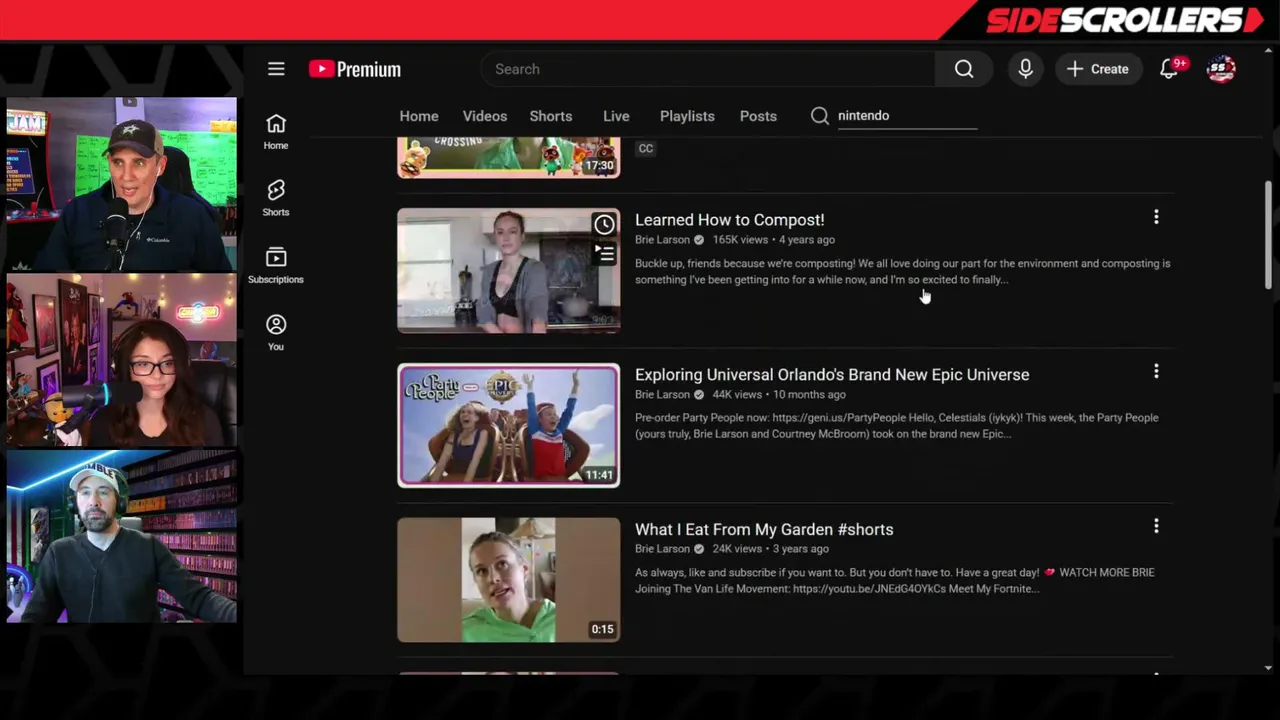Open the Epic Universe video thumbnail
The height and width of the screenshot is (720, 1280).
(x=508, y=425)
